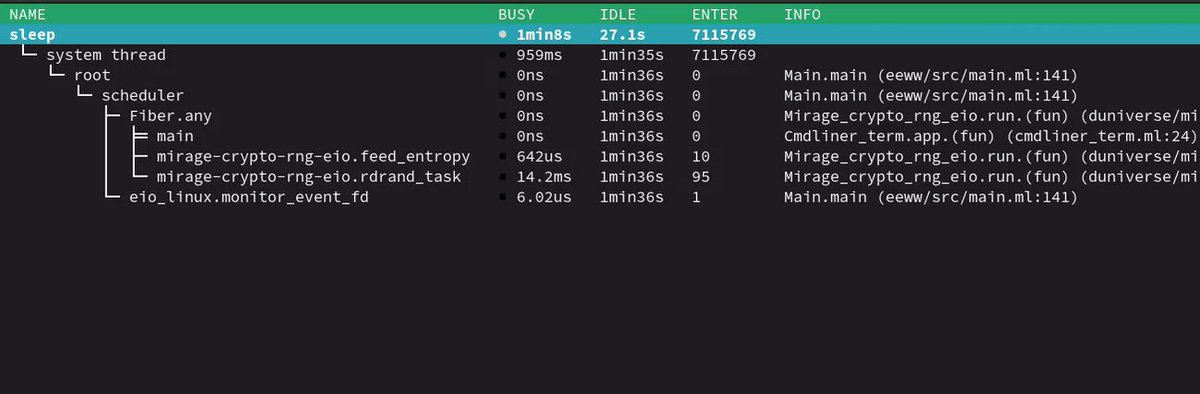Click Mirage_crypto_rng_eio info on Fiber.any row
The width and height of the screenshot is (1200, 394).
[992, 116]
